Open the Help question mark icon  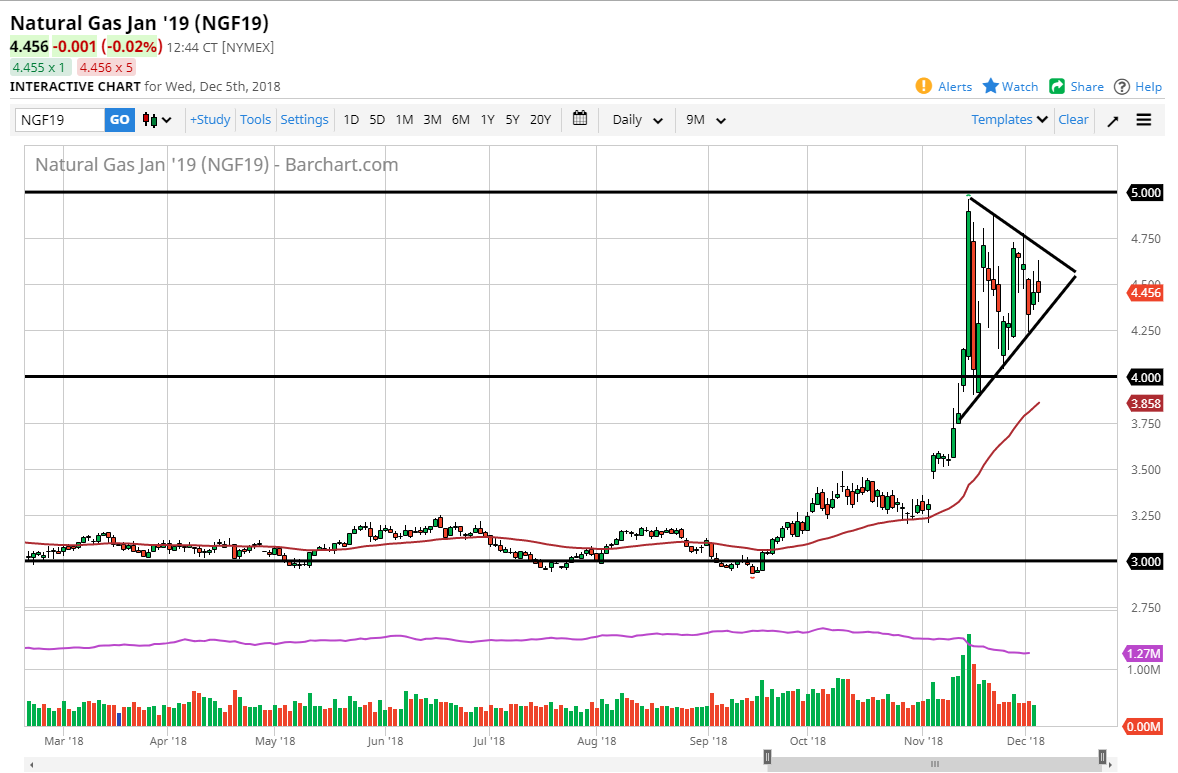coord(1122,87)
